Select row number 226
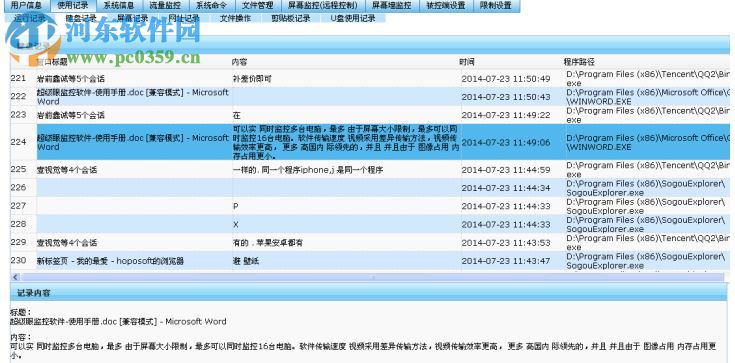 pyautogui.click(x=370, y=188)
